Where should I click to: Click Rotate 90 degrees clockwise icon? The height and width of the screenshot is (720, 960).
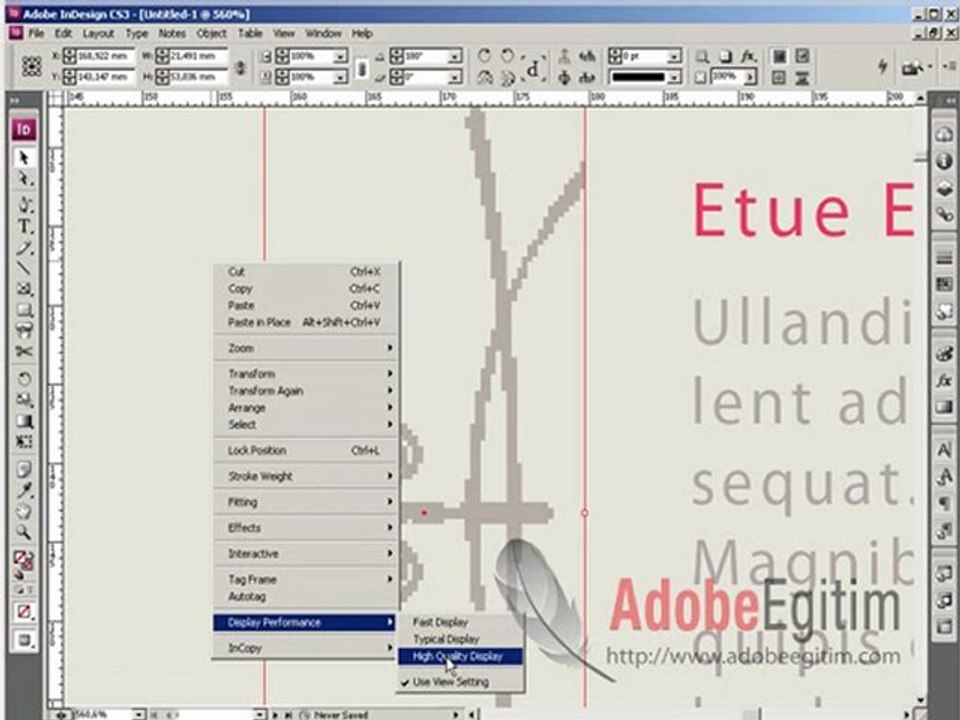coord(484,56)
